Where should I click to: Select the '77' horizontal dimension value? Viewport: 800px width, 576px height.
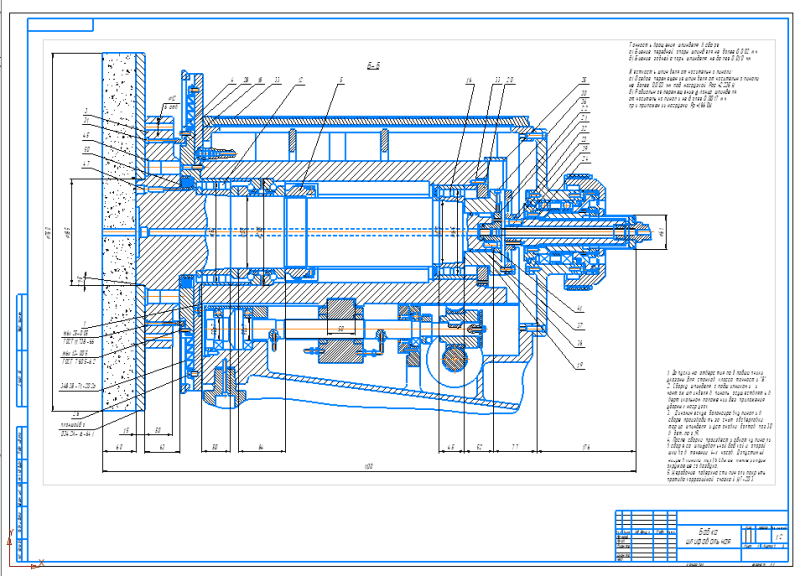point(515,447)
